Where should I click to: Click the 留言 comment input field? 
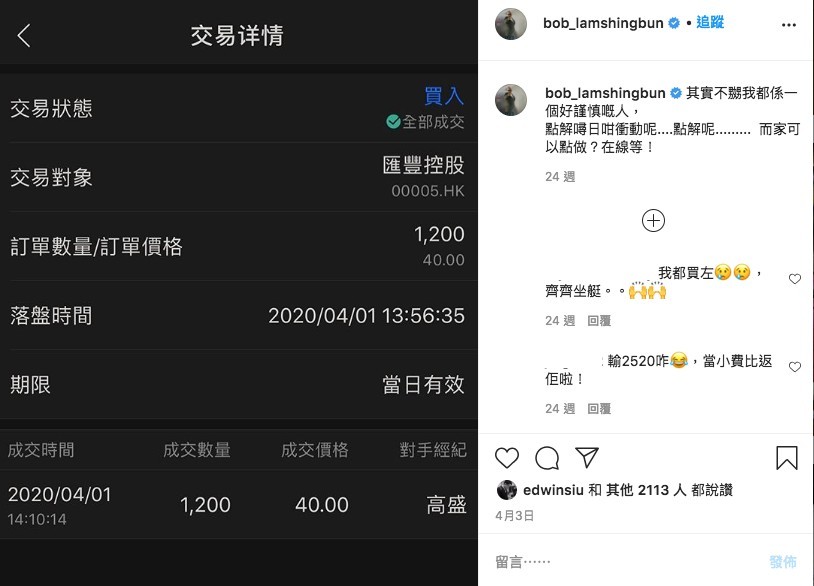623,562
